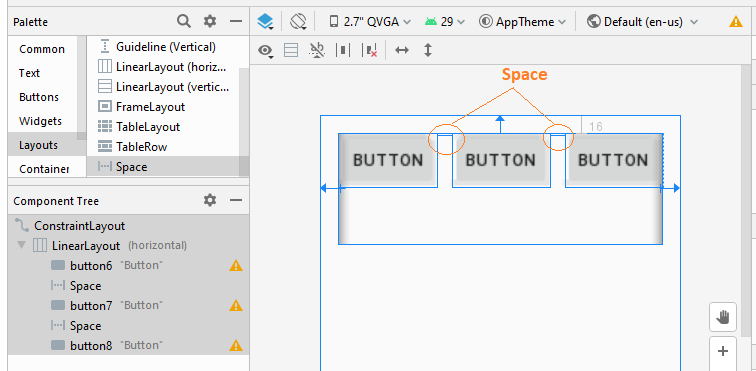The image size is (756, 371).
Task: Open the Palette search icon
Action: coord(183,21)
